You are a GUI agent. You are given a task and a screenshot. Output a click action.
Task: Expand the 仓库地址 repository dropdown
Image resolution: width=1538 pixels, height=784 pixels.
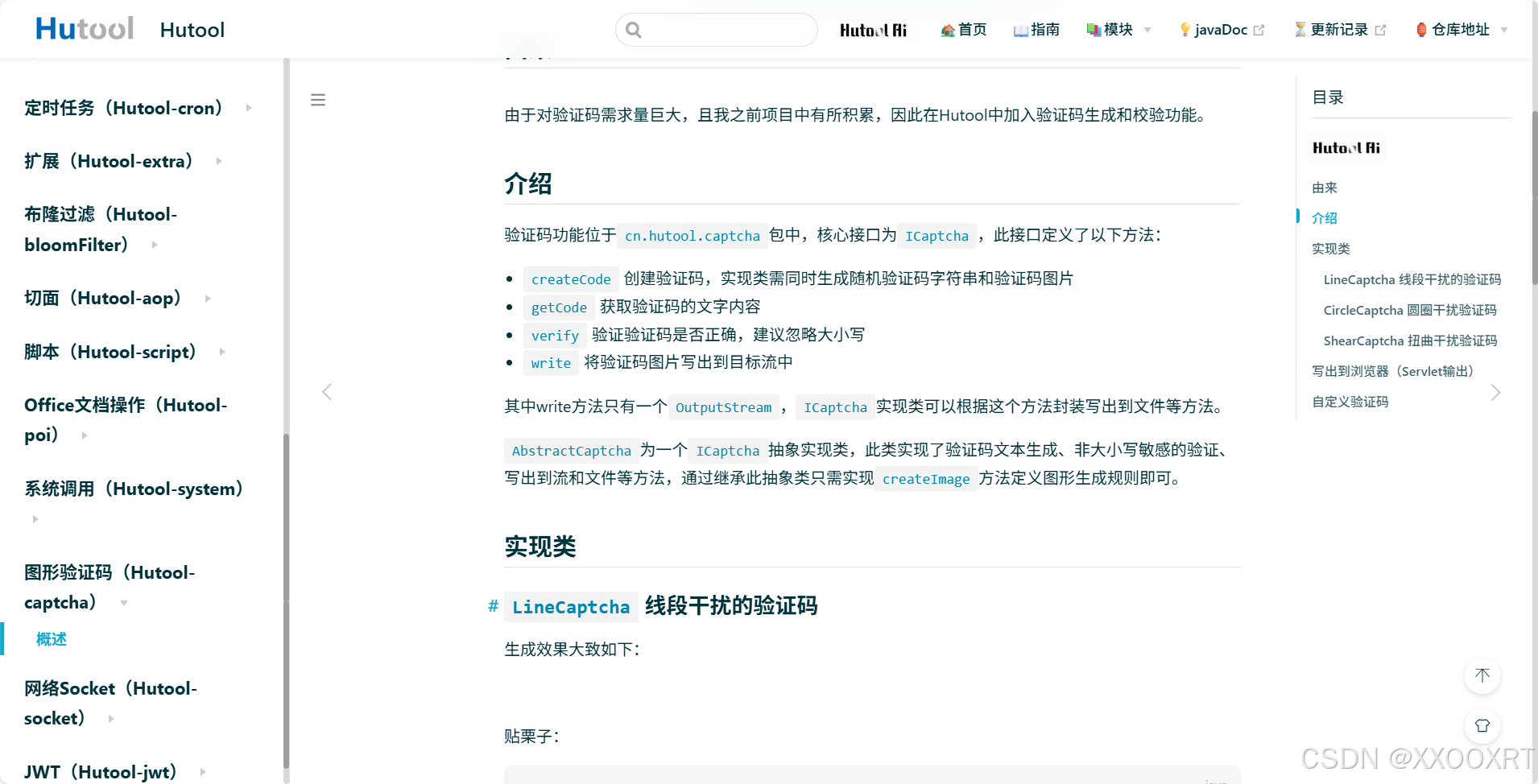click(x=1462, y=30)
